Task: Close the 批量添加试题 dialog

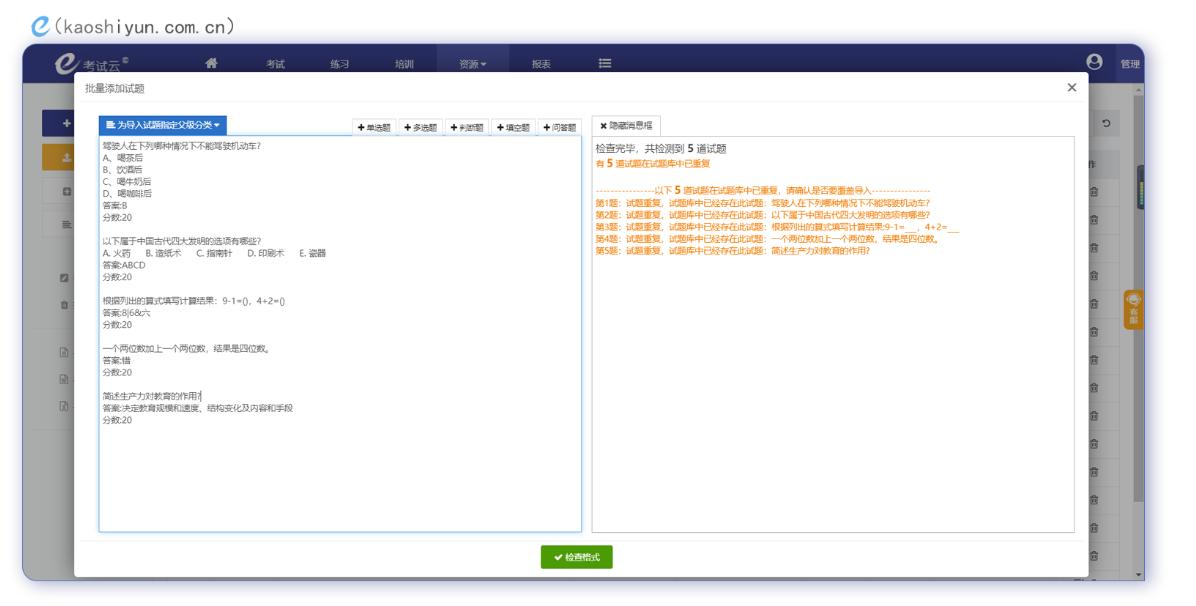Action: tap(1072, 88)
